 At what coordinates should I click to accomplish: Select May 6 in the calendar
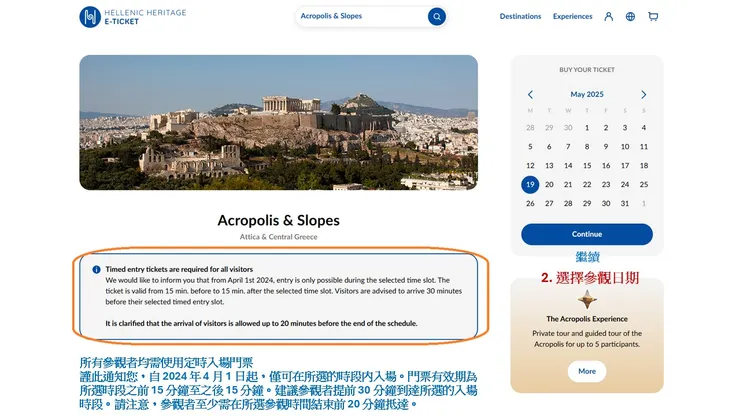[x=549, y=147]
